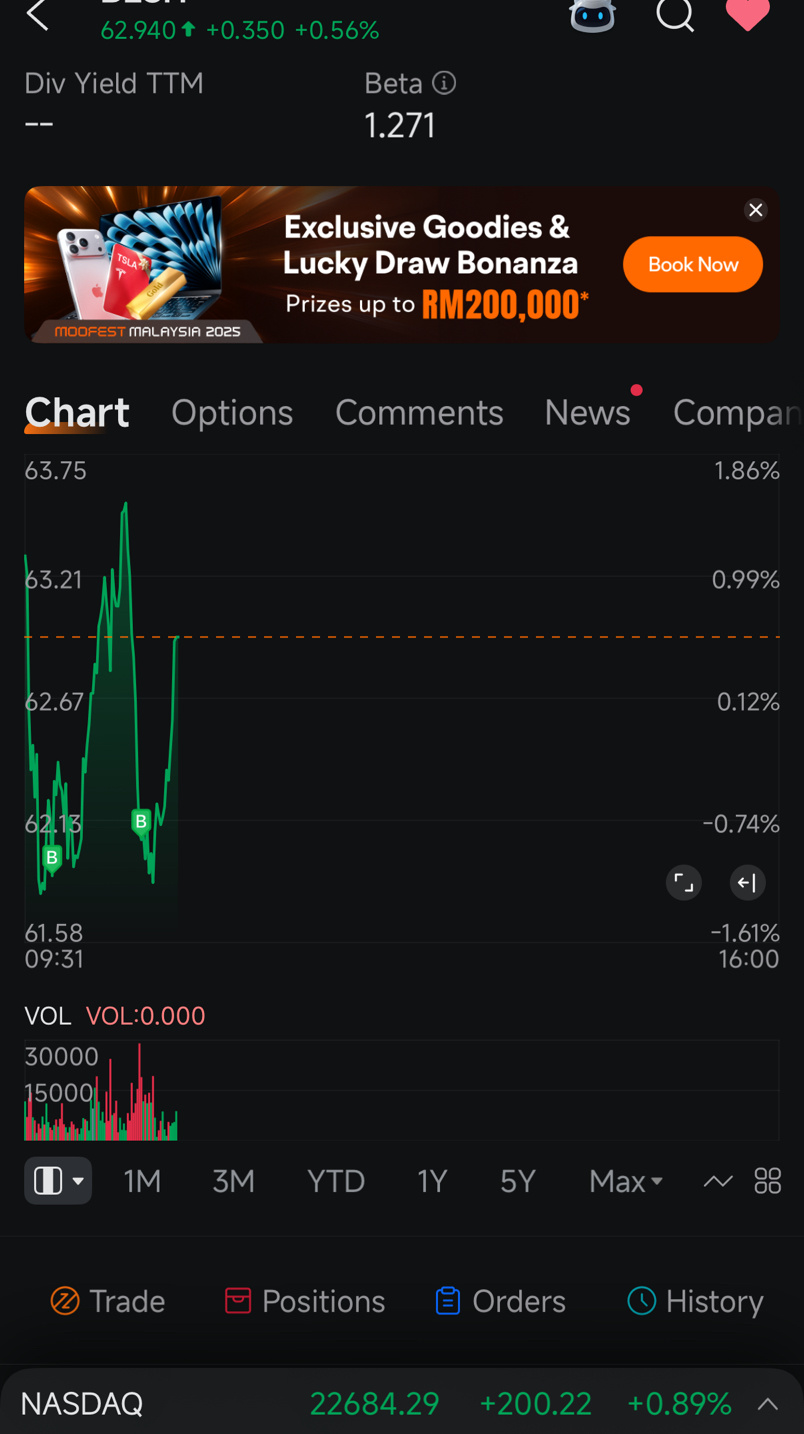Select the 1M time range
Viewport: 804px width, 1434px height.
point(142,1181)
